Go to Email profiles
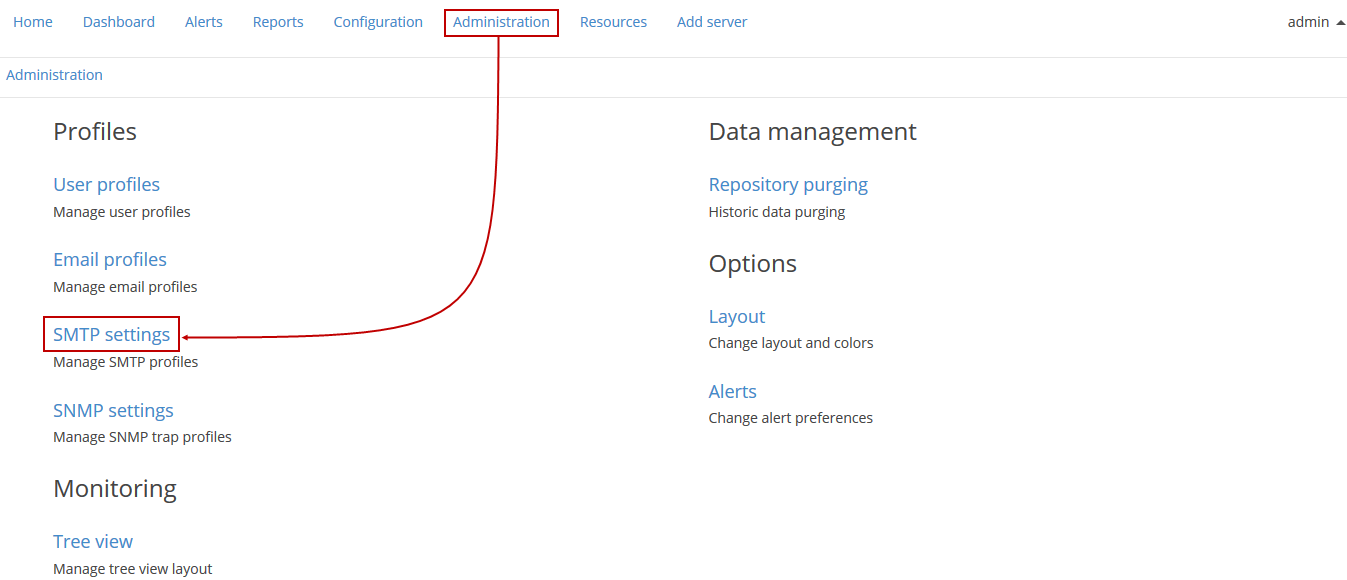 (x=110, y=260)
